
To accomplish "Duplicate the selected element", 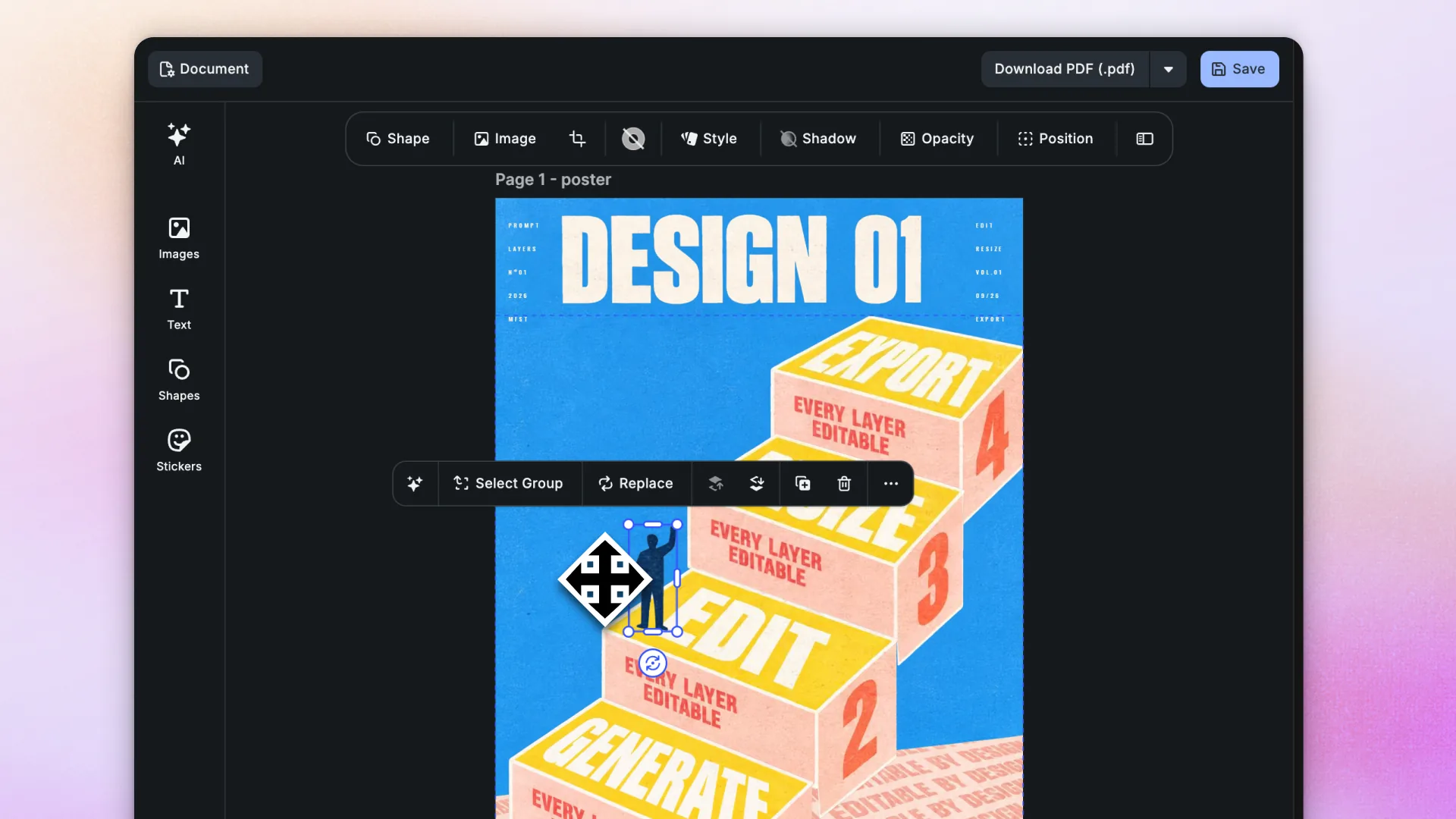I will pyautogui.click(x=802, y=484).
